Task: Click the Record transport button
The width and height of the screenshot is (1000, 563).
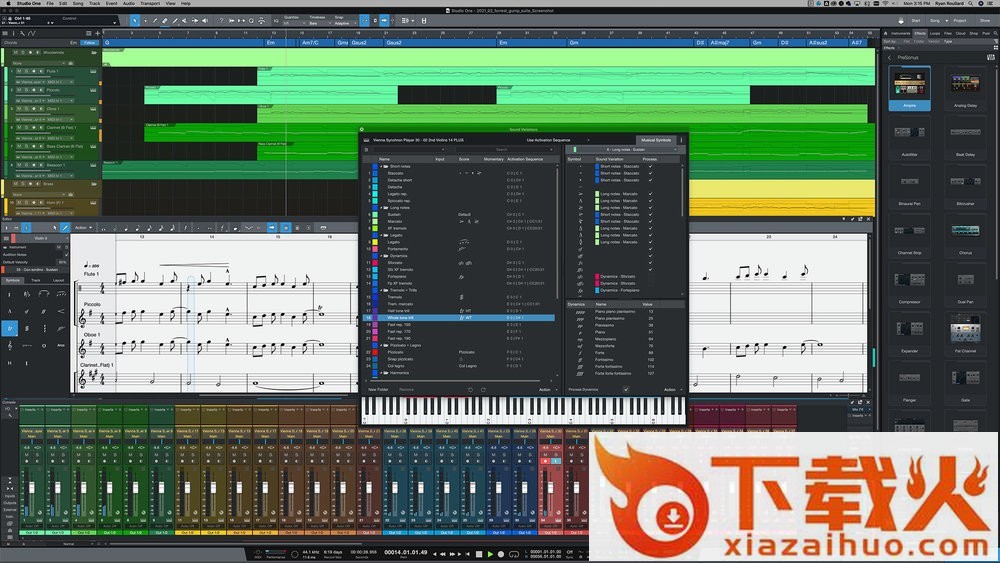Action: click(x=501, y=554)
